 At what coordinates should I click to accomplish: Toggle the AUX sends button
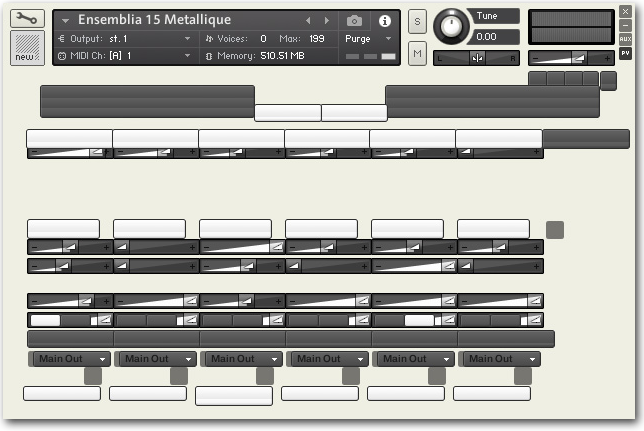(625, 39)
